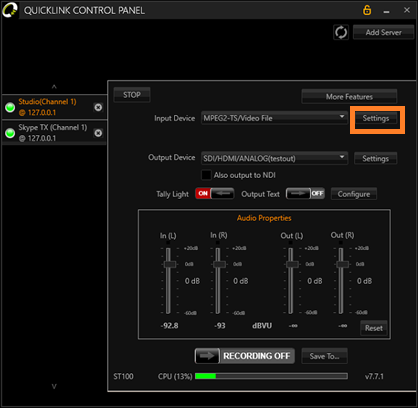The image size is (418, 408).
Task: Click the In (R) audio slider handle
Action: coord(219,264)
